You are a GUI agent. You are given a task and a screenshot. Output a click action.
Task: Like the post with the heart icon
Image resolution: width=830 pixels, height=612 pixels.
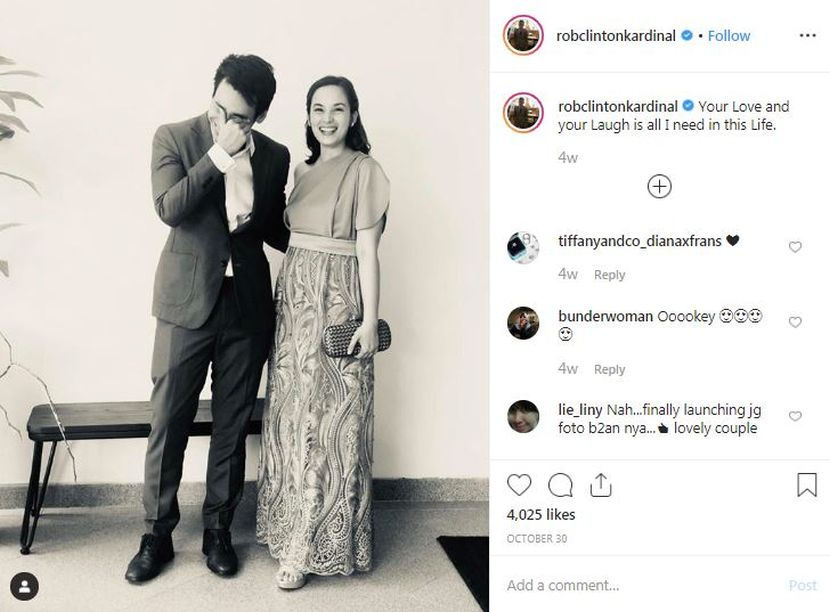tap(519, 485)
